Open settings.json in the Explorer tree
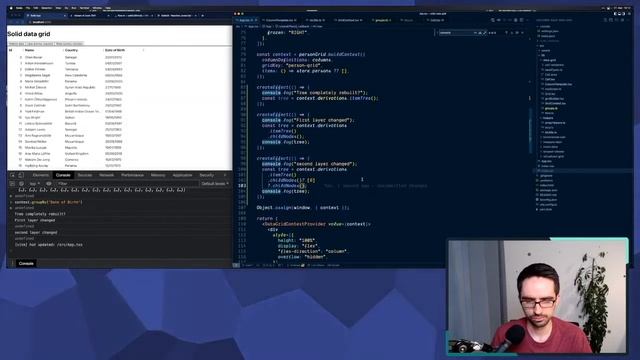This screenshot has width=640, height=360. 549,31
